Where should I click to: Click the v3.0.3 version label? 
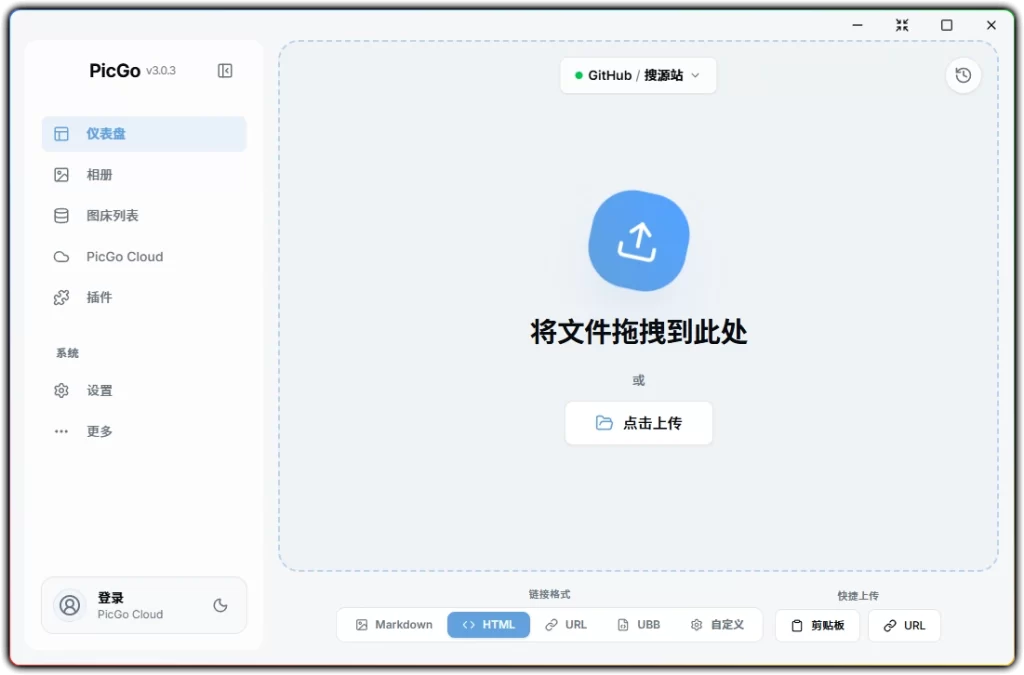[161, 71]
